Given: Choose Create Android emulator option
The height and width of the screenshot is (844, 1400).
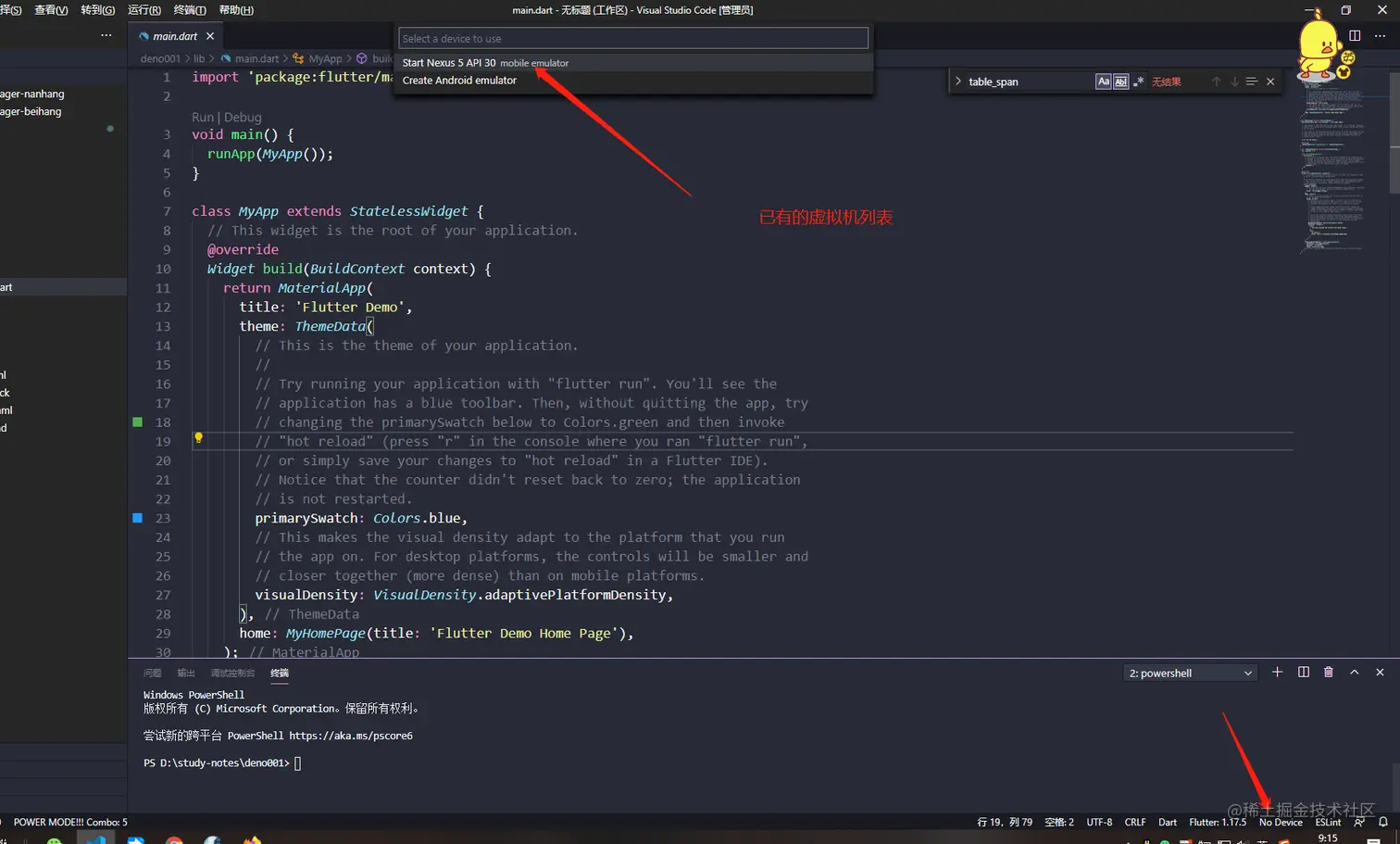Looking at the screenshot, I should click(x=633, y=81).
